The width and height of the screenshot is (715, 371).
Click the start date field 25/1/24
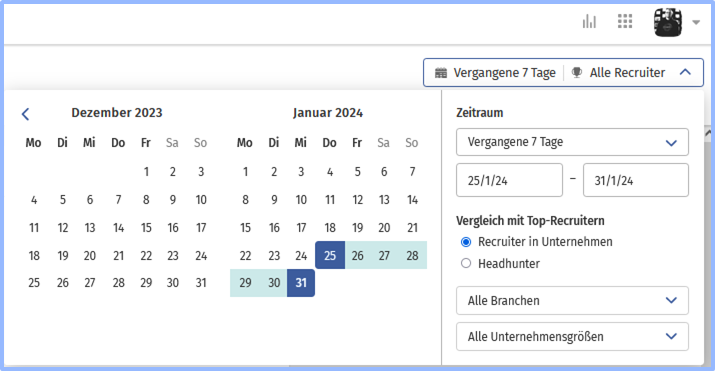509,180
